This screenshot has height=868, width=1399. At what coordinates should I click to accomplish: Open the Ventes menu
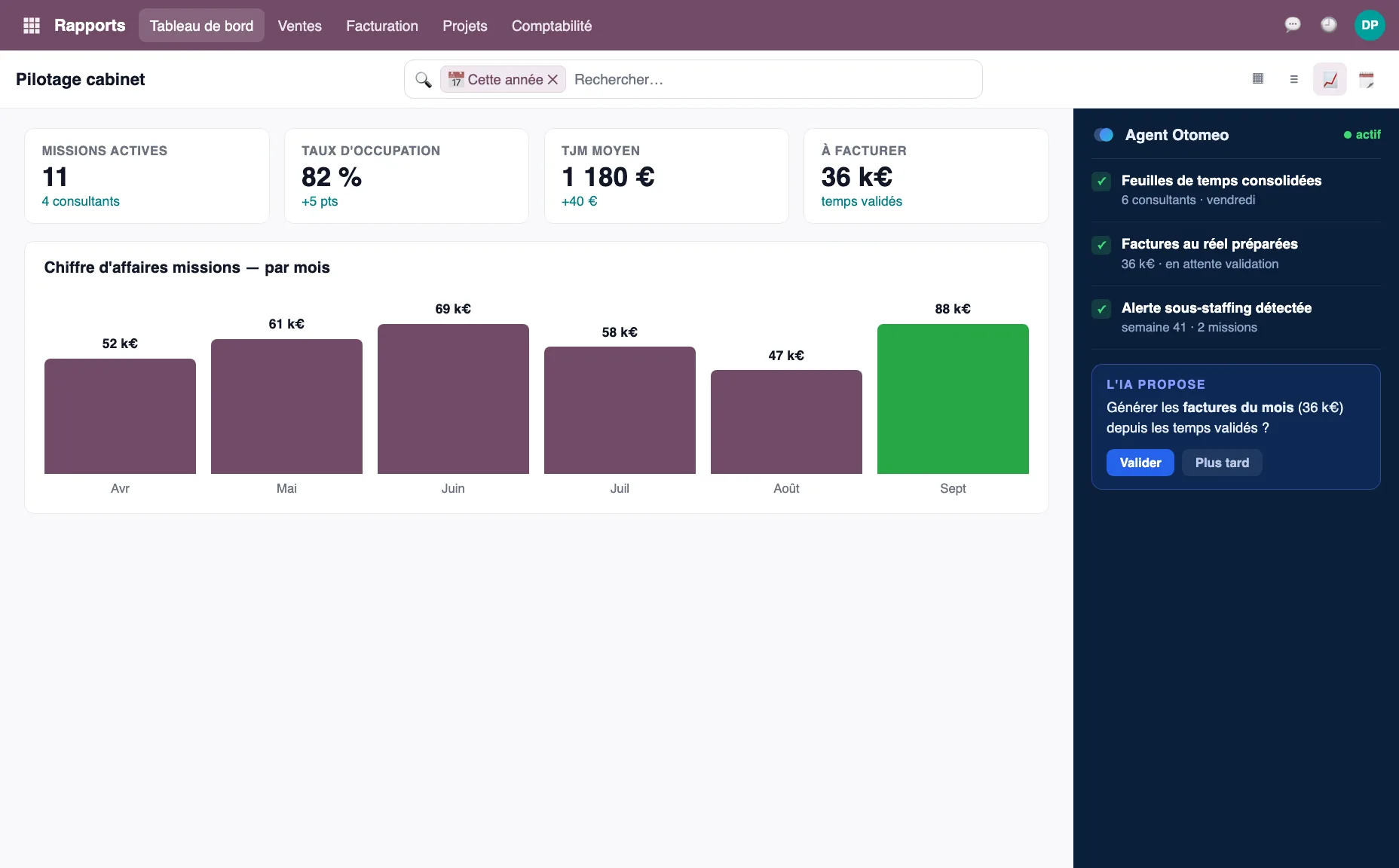click(x=299, y=26)
